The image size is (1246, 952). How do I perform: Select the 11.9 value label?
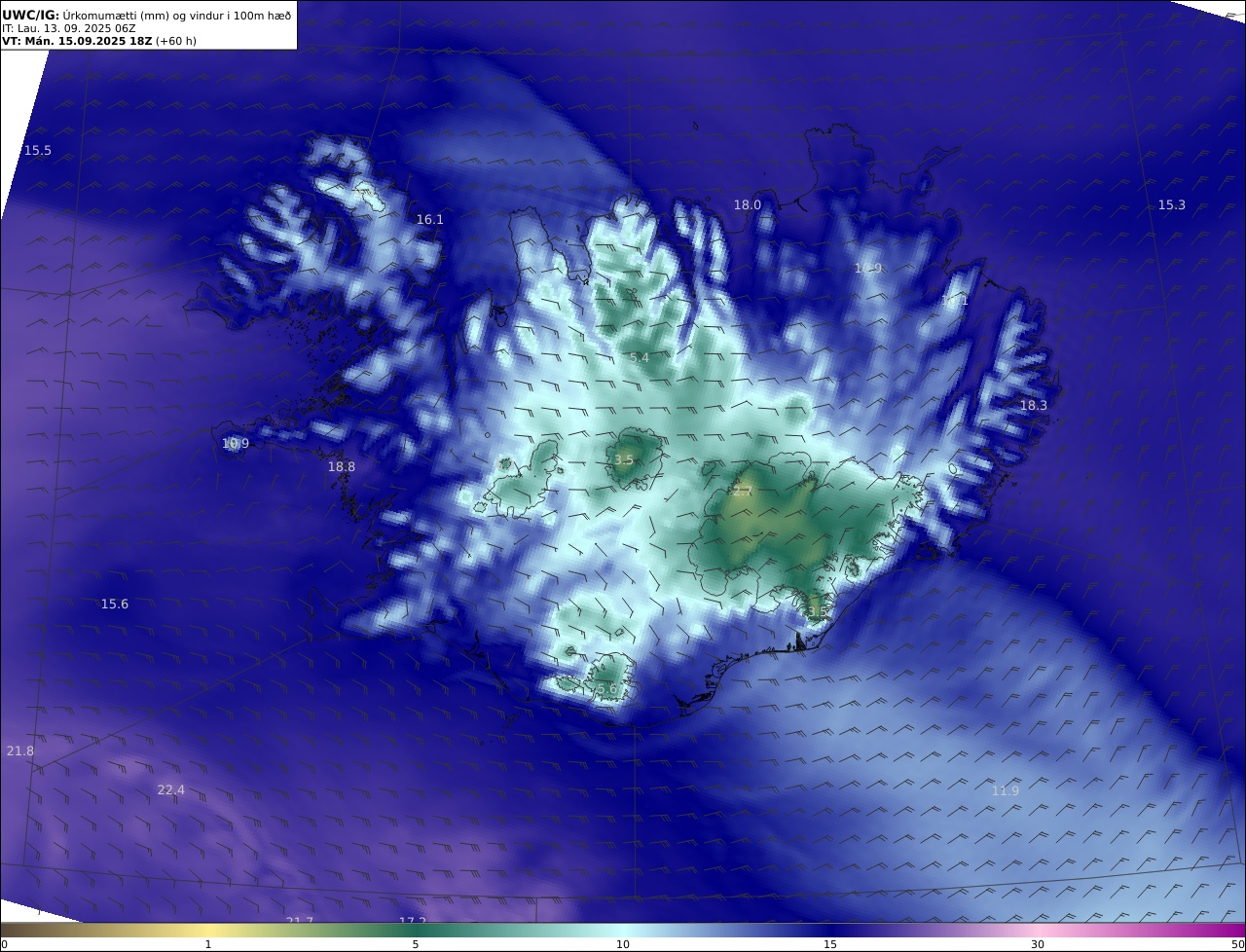[1006, 791]
